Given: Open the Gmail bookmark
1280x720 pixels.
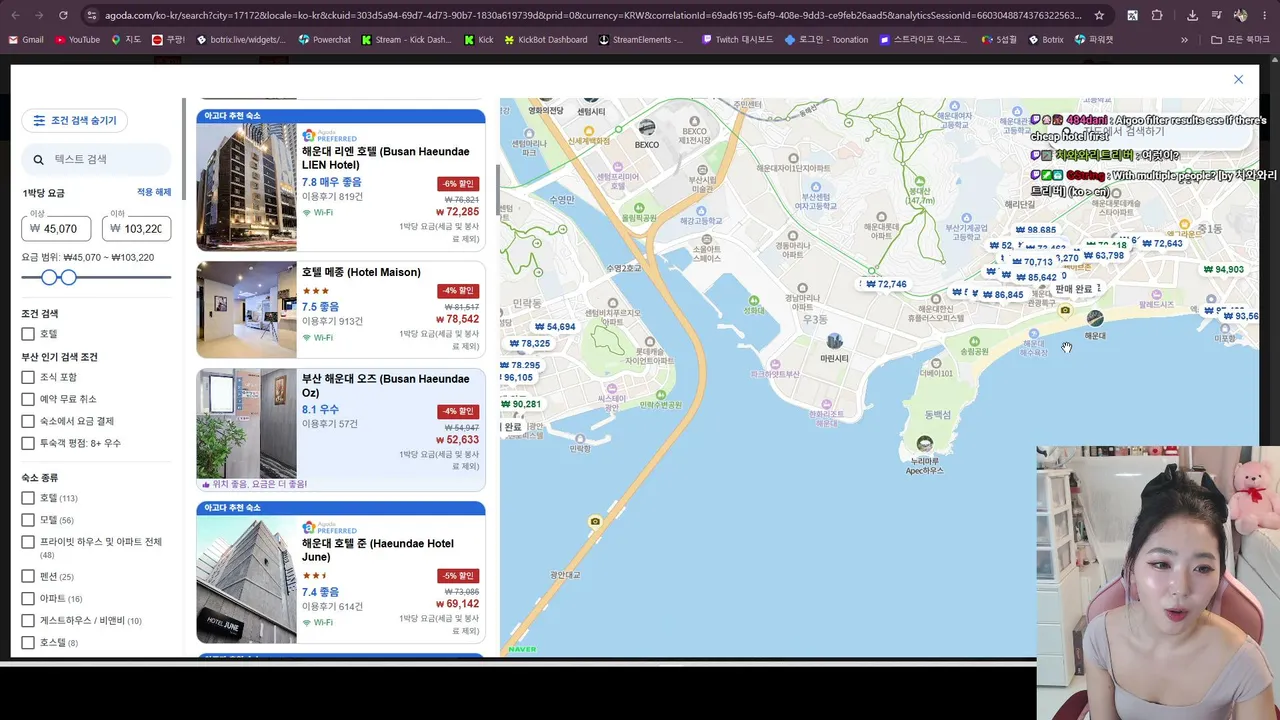Looking at the screenshot, I should [26, 40].
